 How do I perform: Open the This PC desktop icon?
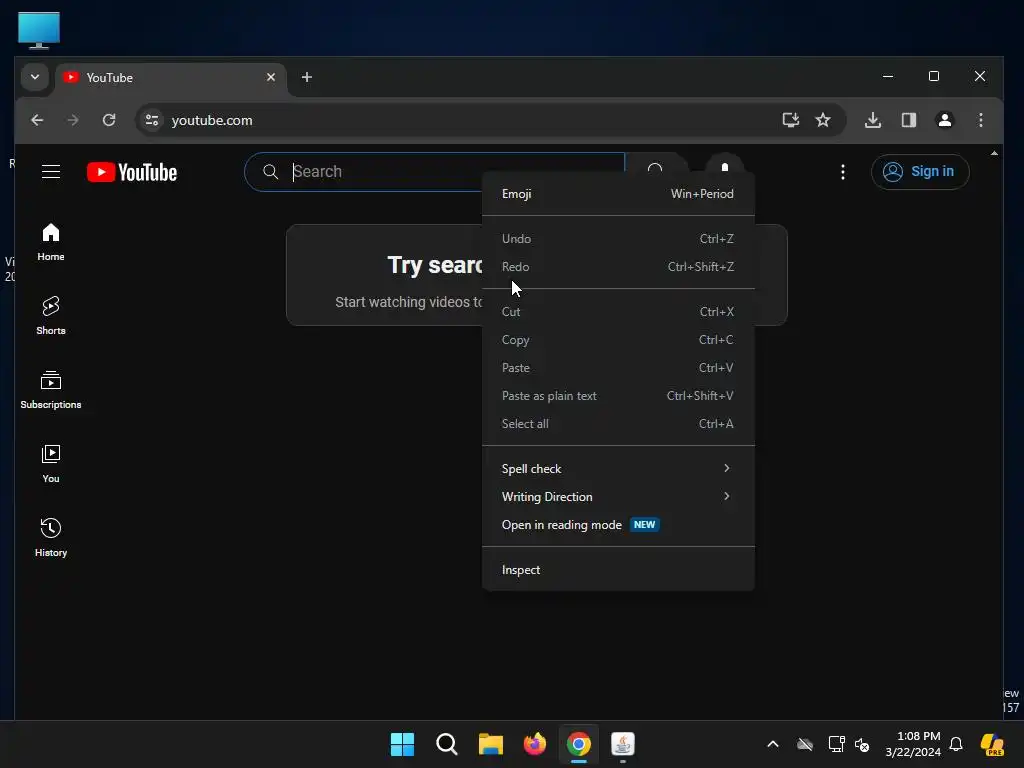39,30
